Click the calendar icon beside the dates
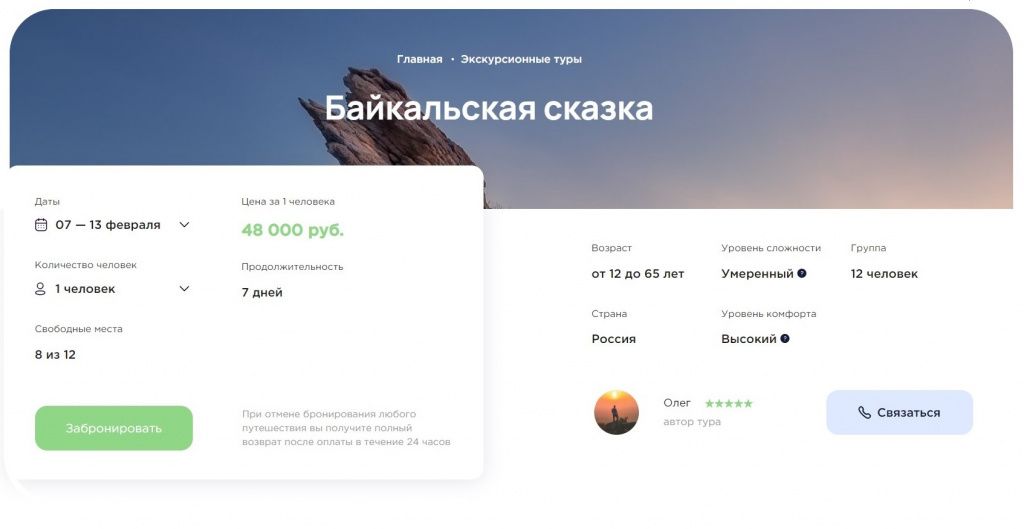1024x529 pixels. 40,225
